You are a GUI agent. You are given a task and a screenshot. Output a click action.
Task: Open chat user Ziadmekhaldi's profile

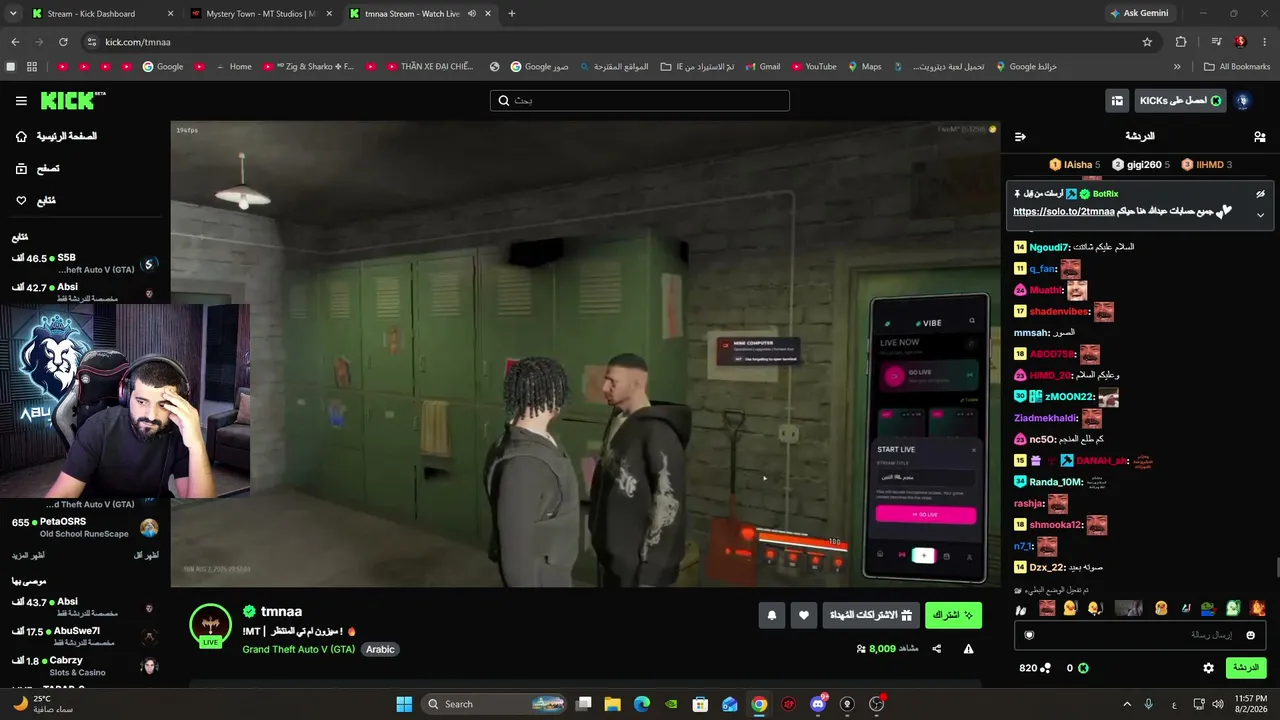click(1045, 418)
